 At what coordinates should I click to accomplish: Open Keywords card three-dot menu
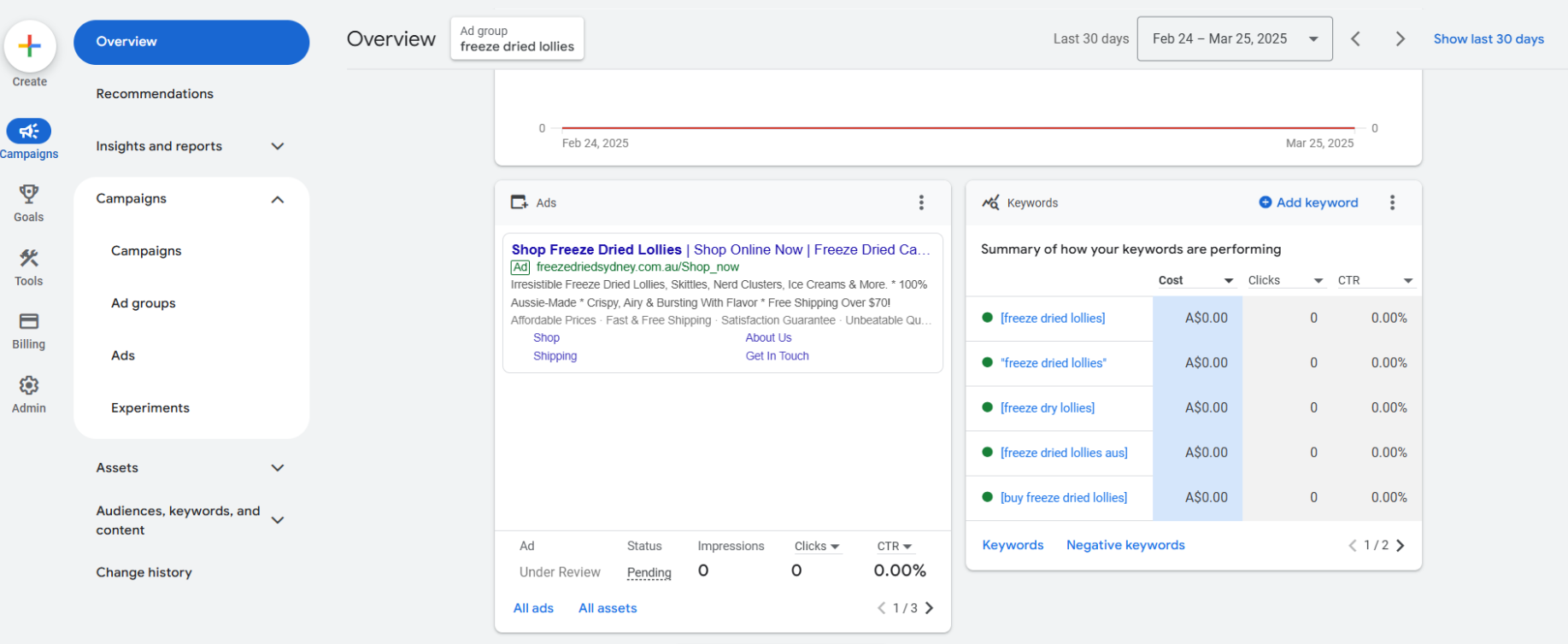click(x=1392, y=202)
